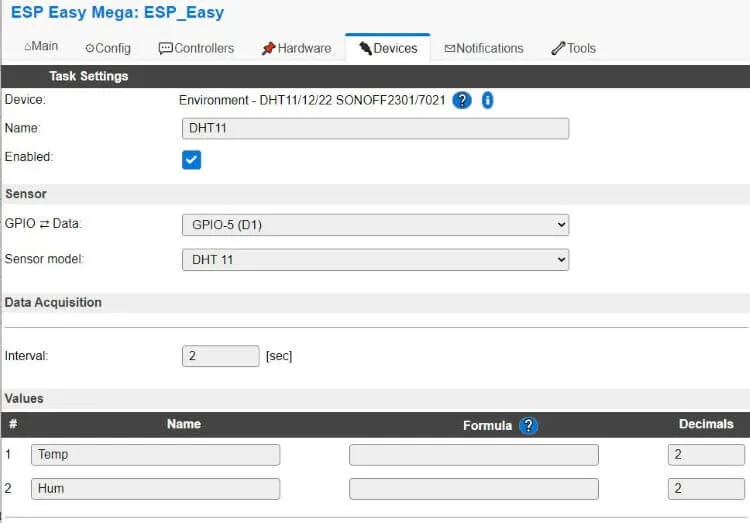Click the [sec] unit label
The height and width of the screenshot is (523, 750).
click(279, 356)
